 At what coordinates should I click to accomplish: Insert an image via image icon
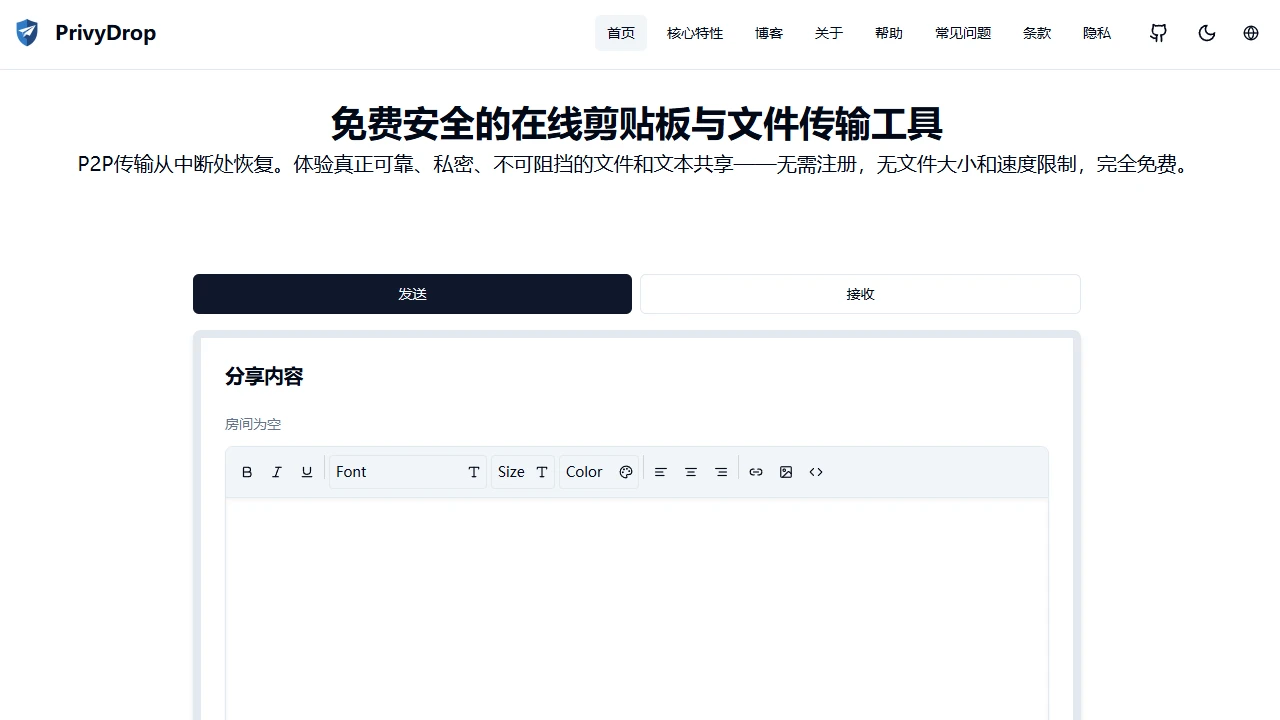tap(786, 472)
